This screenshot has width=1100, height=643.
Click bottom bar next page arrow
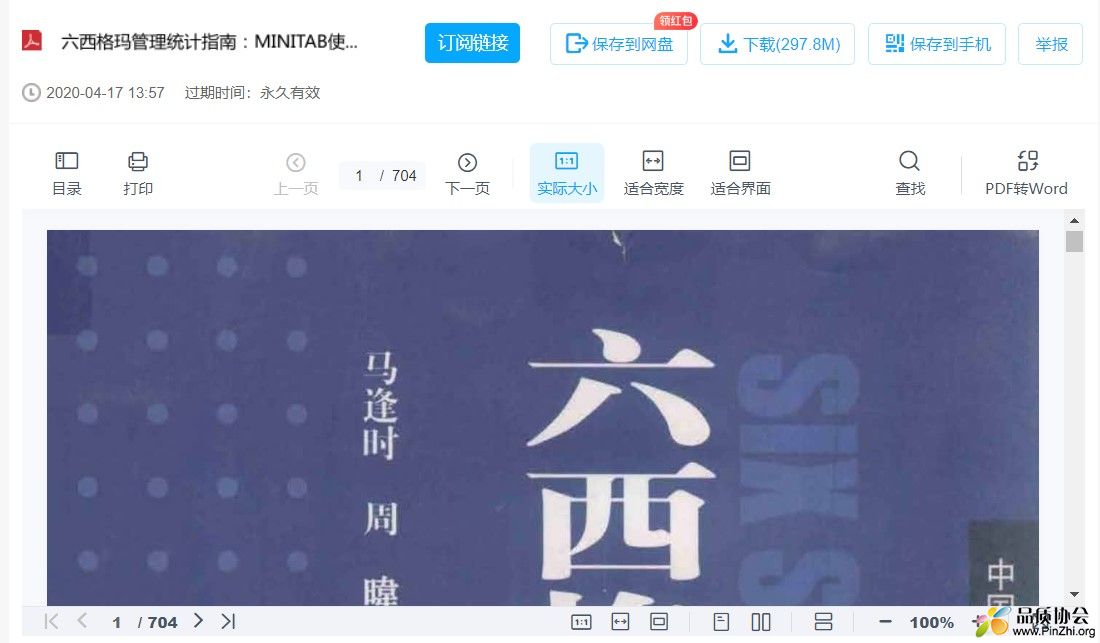click(x=199, y=621)
